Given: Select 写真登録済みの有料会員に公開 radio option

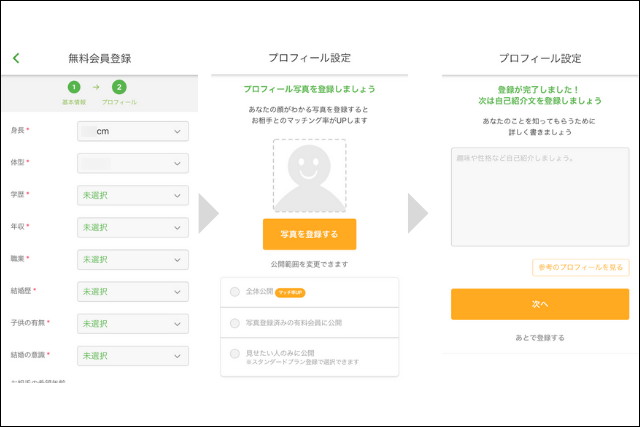Looking at the screenshot, I should (235, 323).
